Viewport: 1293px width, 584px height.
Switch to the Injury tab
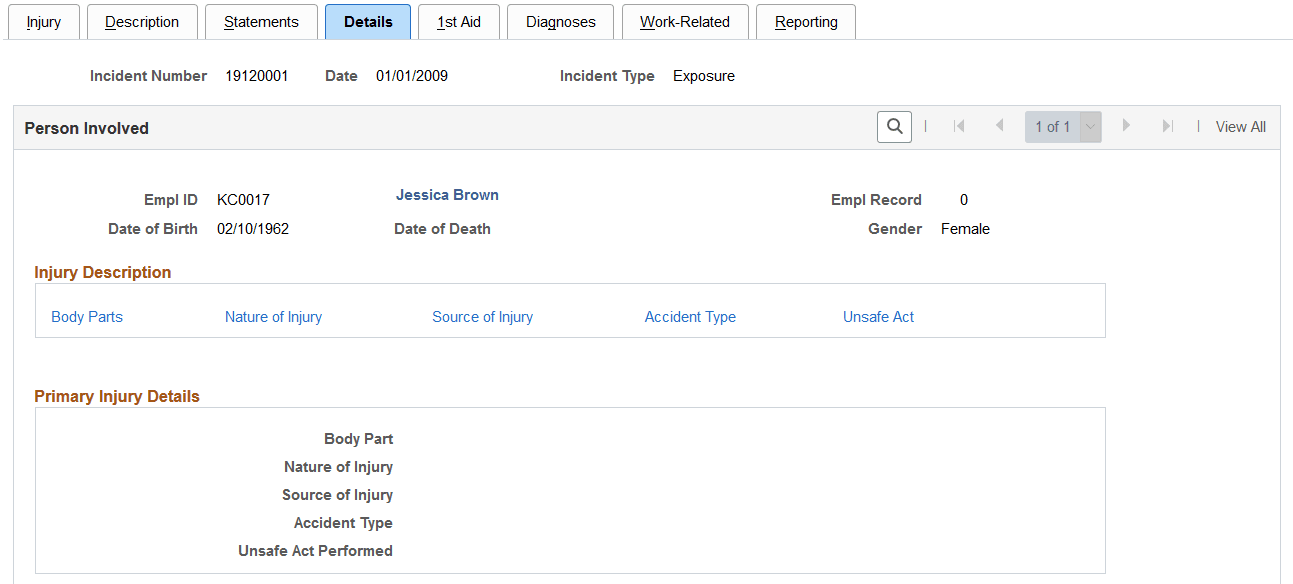pyautogui.click(x=43, y=21)
